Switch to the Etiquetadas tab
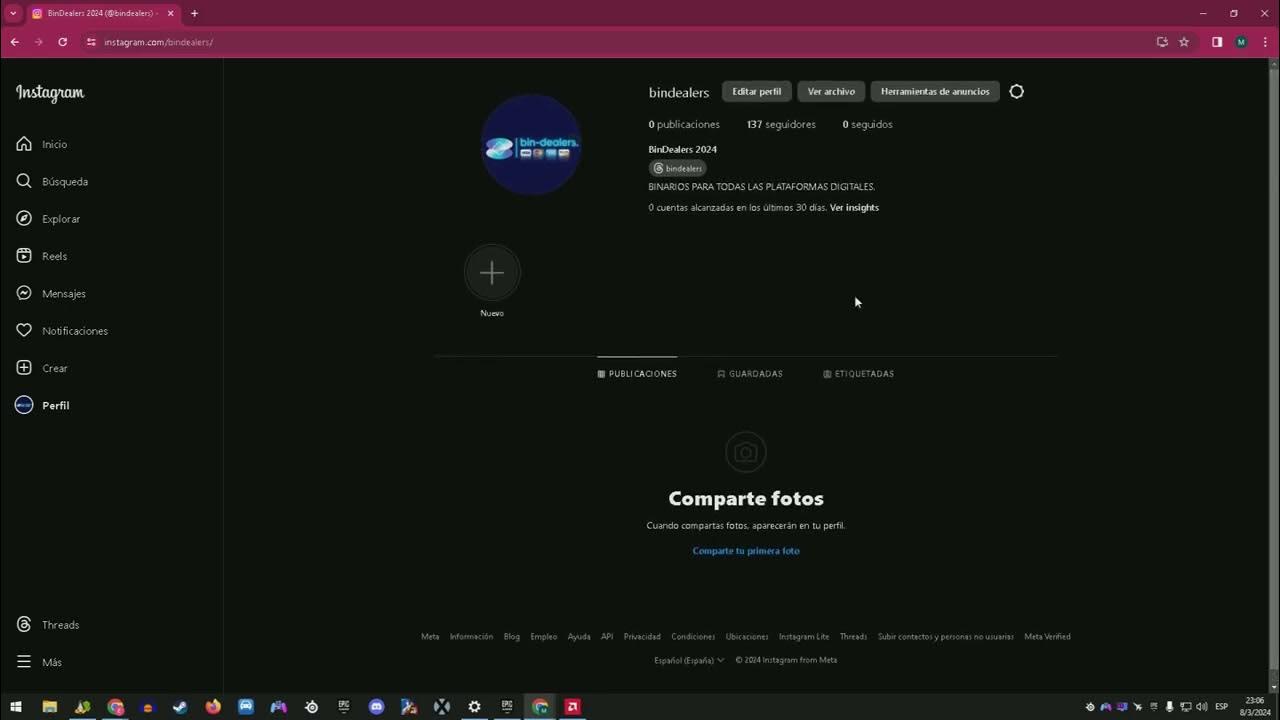 coord(858,374)
